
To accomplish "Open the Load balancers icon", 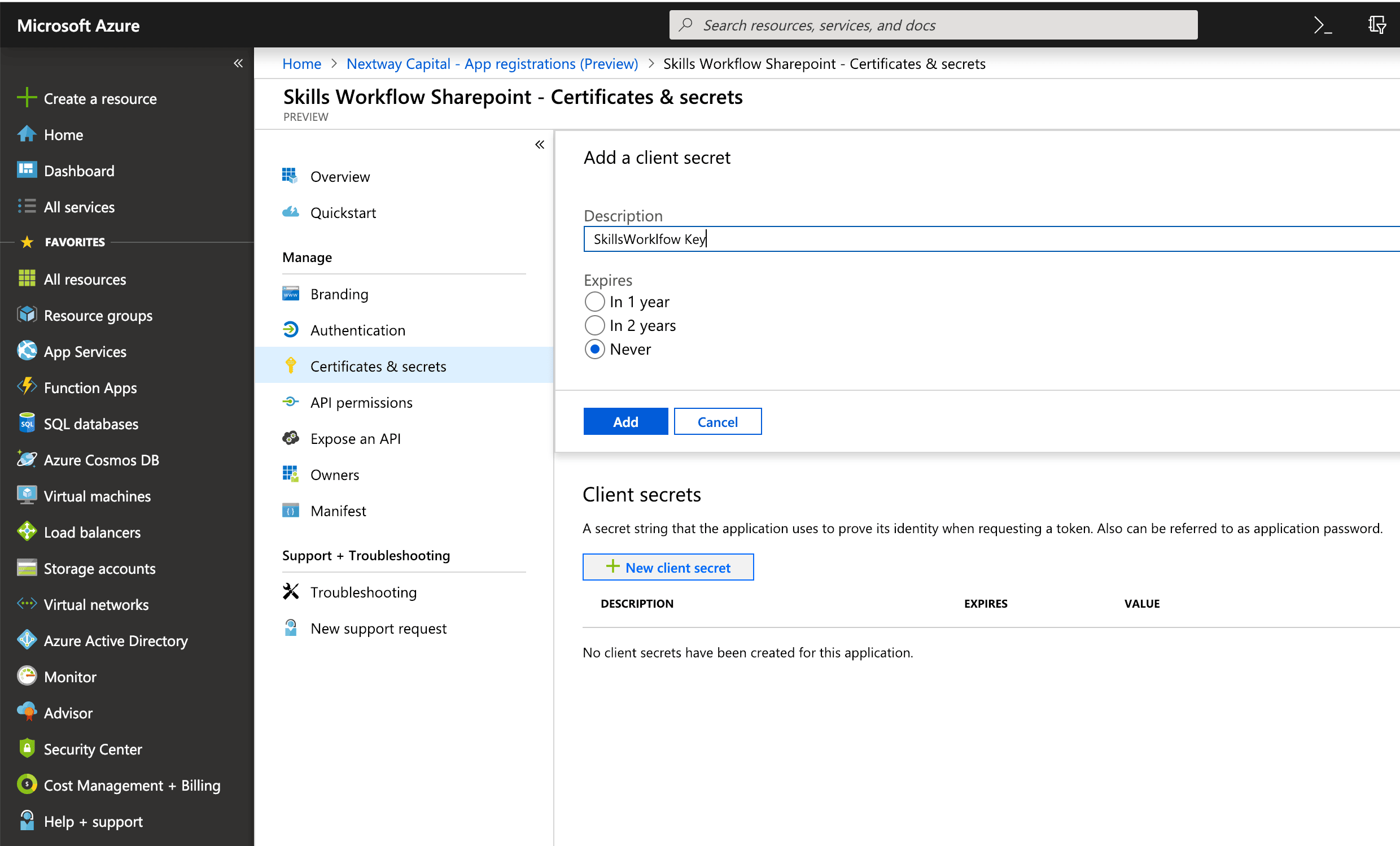I will [x=27, y=531].
